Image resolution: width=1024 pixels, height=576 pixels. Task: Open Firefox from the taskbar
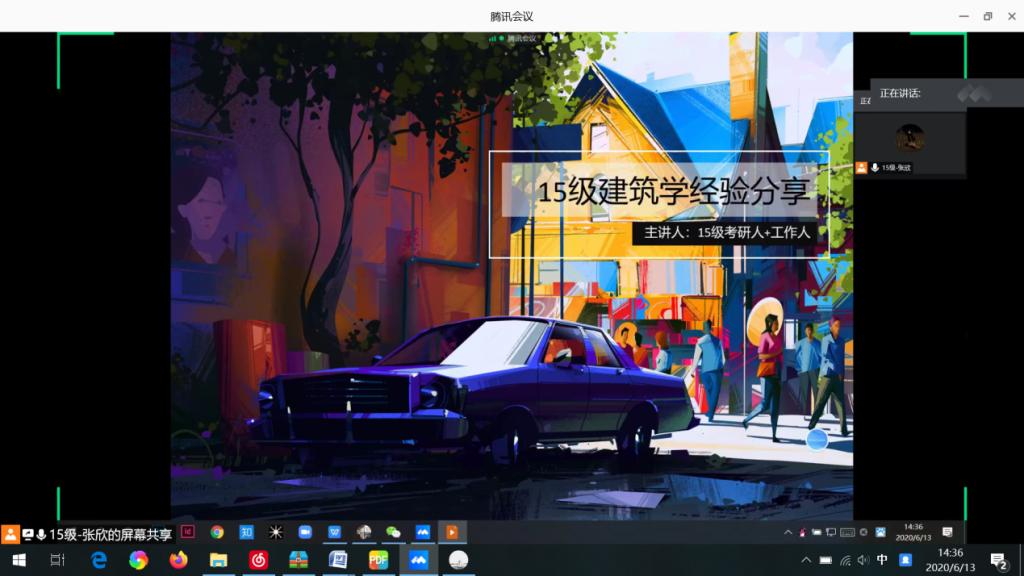pos(178,560)
